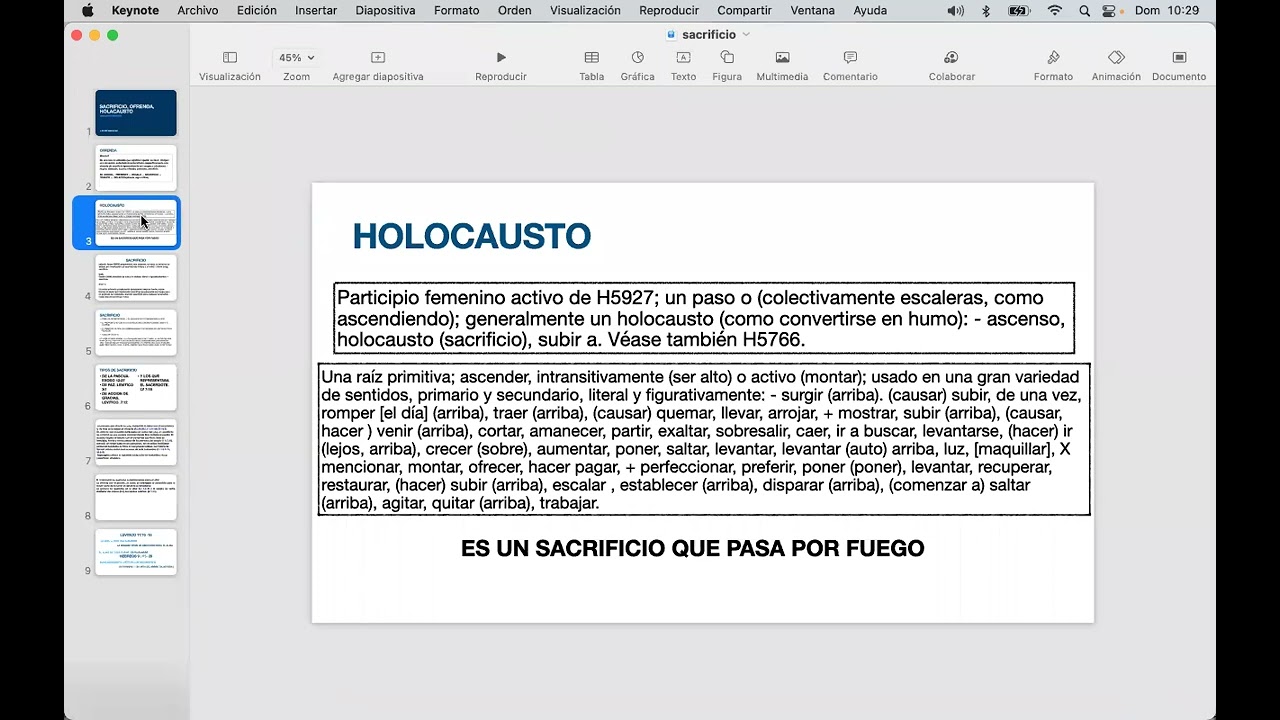Image resolution: width=1280 pixels, height=720 pixels.
Task: Click the 'Una raíz primitiva' text box
Action: pyautogui.click(x=704, y=439)
